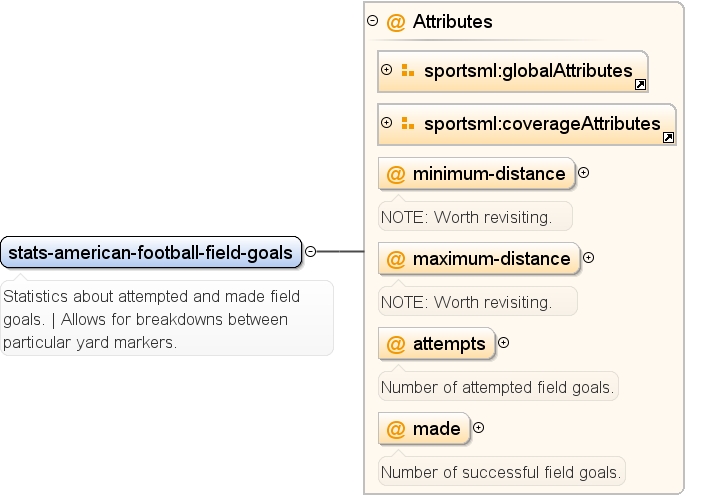The image size is (702, 496).
Task: Follow the globalAttributes reference arrow
Action: pyautogui.click(x=640, y=85)
